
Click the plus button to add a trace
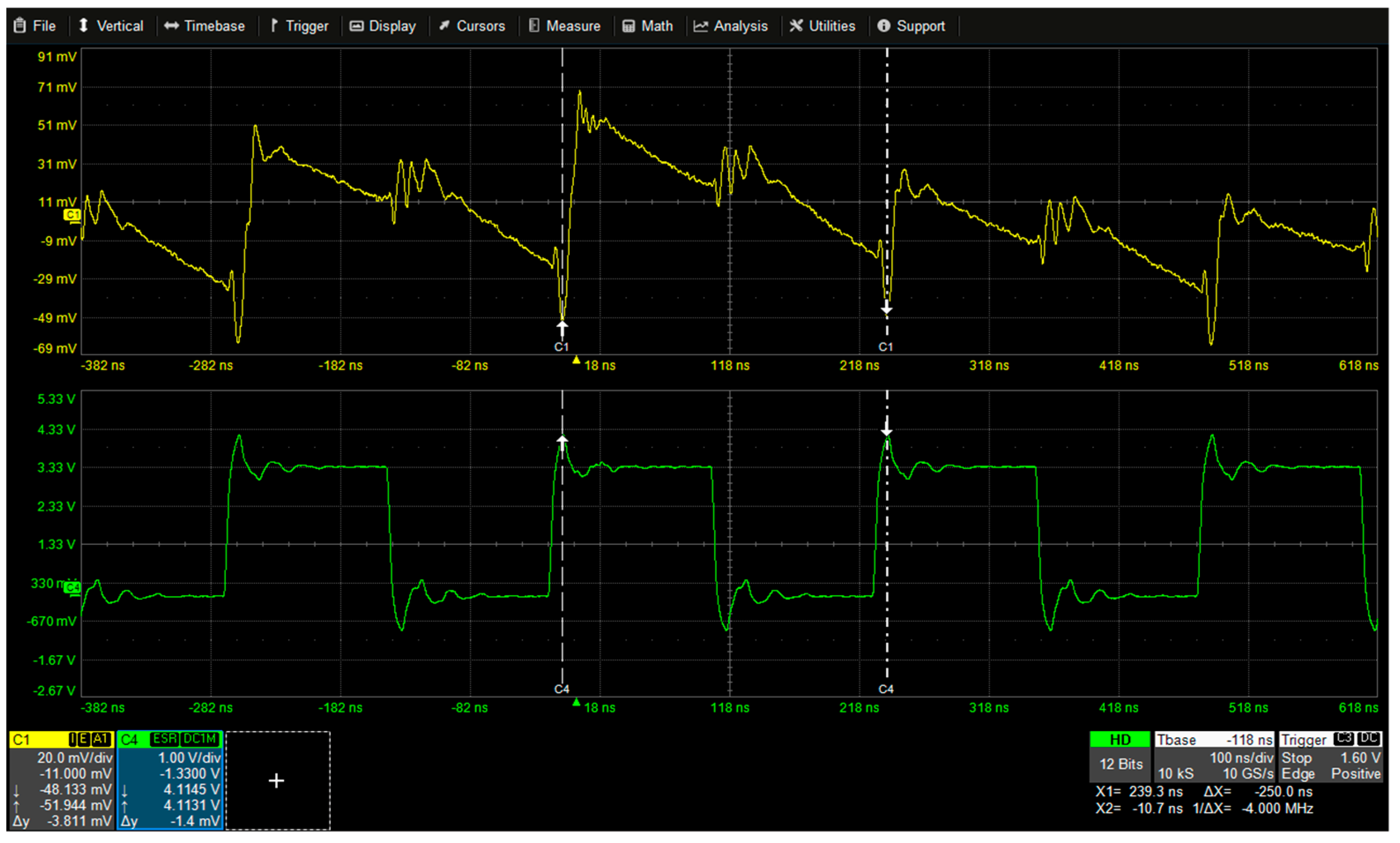[276, 781]
